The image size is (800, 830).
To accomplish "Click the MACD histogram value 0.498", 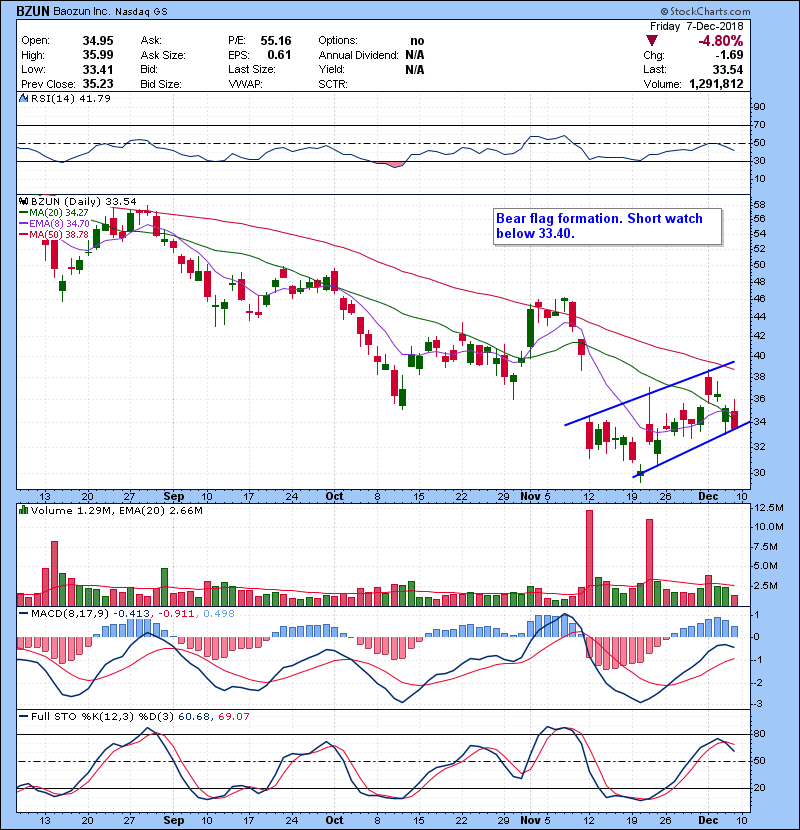I will point(219,613).
